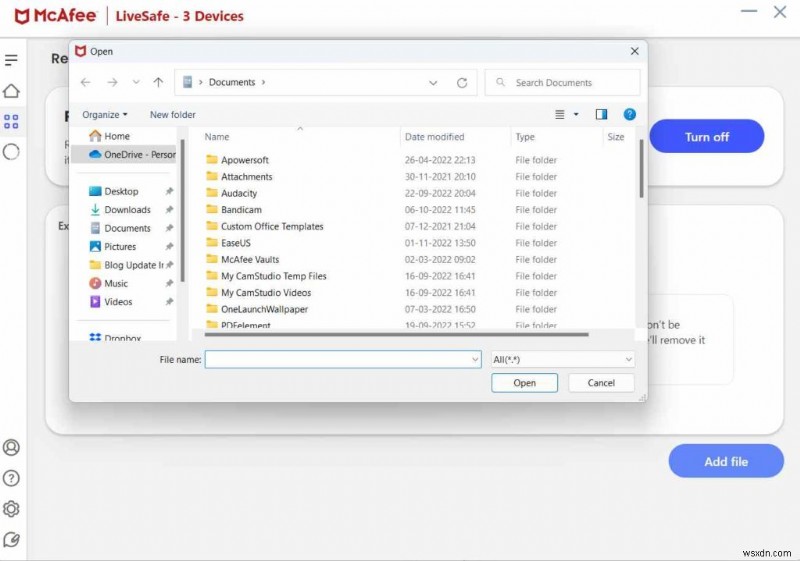This screenshot has height=561, width=800.
Task: Refresh the Documents folder listing
Action: pyautogui.click(x=462, y=83)
